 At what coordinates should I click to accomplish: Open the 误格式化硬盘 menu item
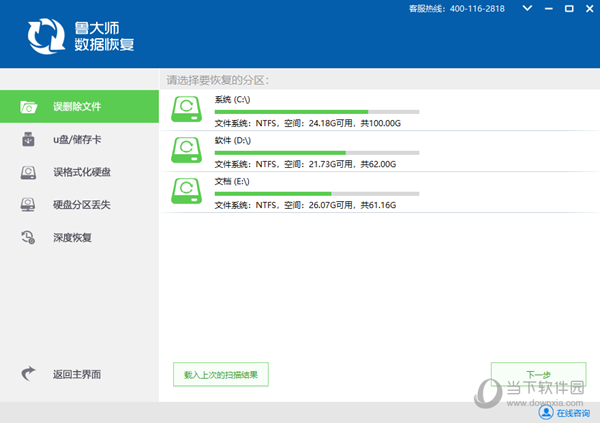tap(79, 172)
